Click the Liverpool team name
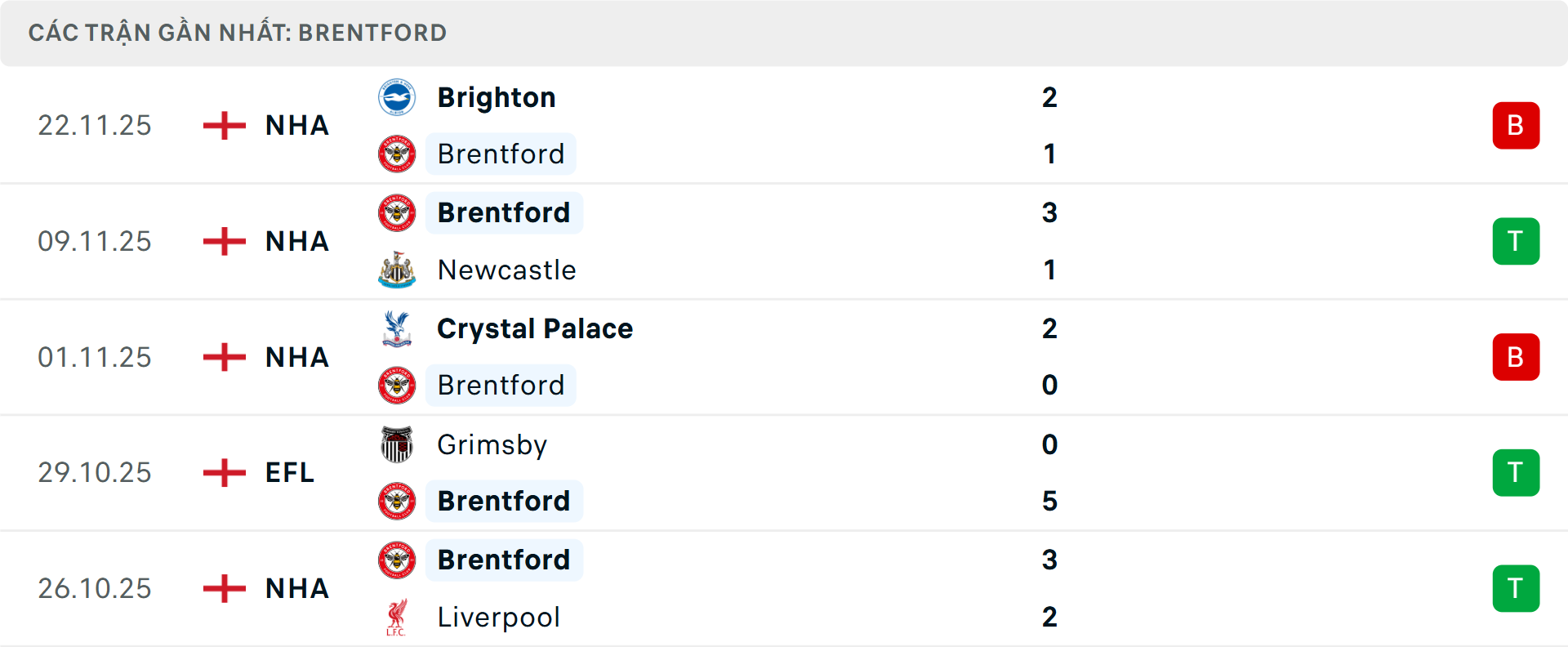Screen dimensions: 1568x647 coord(499,618)
